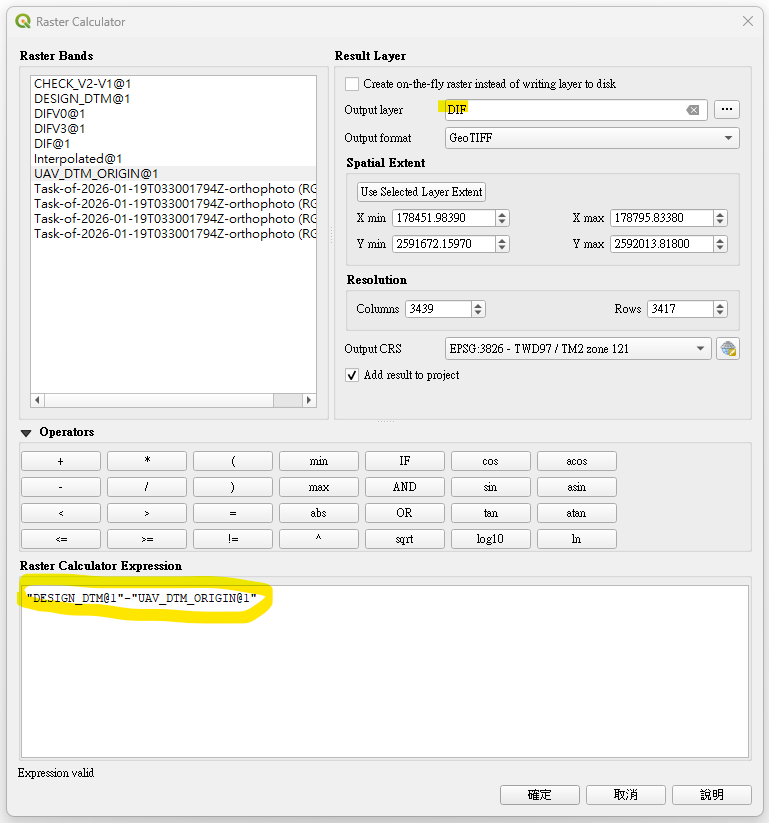
Task: Increment the X min value arrow
Action: pyautogui.click(x=502, y=214)
